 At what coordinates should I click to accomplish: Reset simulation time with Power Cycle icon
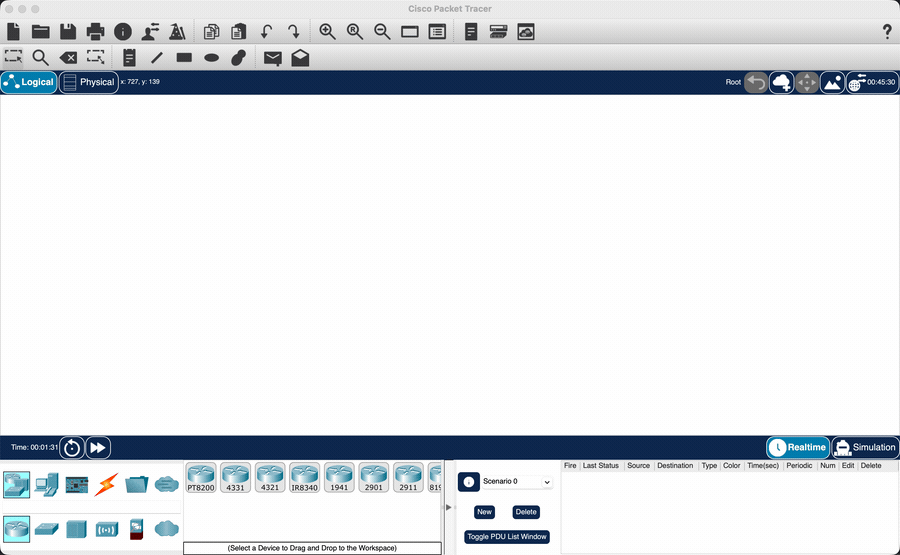tap(72, 448)
